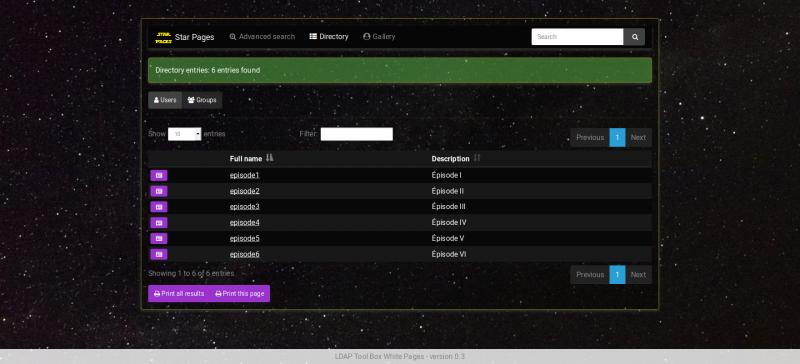Click the search magnifier button
Viewport: 800px width, 364px height.
pyautogui.click(x=635, y=37)
